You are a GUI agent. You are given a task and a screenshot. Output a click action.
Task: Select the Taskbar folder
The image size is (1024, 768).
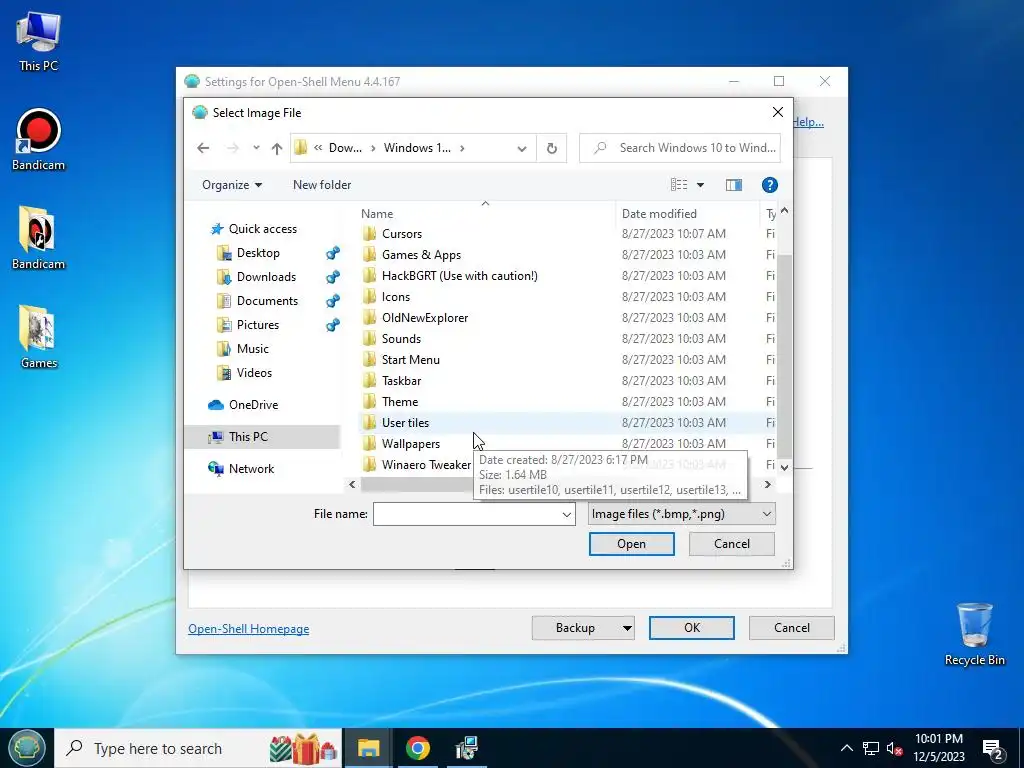click(401, 380)
